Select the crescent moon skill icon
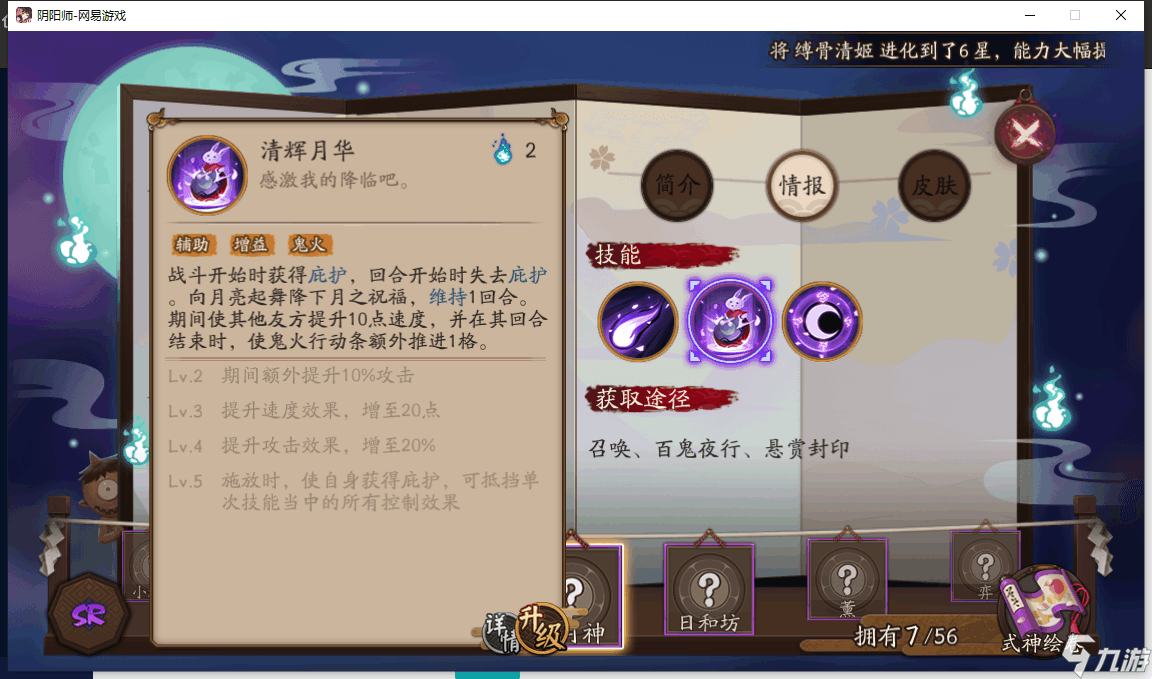 click(821, 321)
